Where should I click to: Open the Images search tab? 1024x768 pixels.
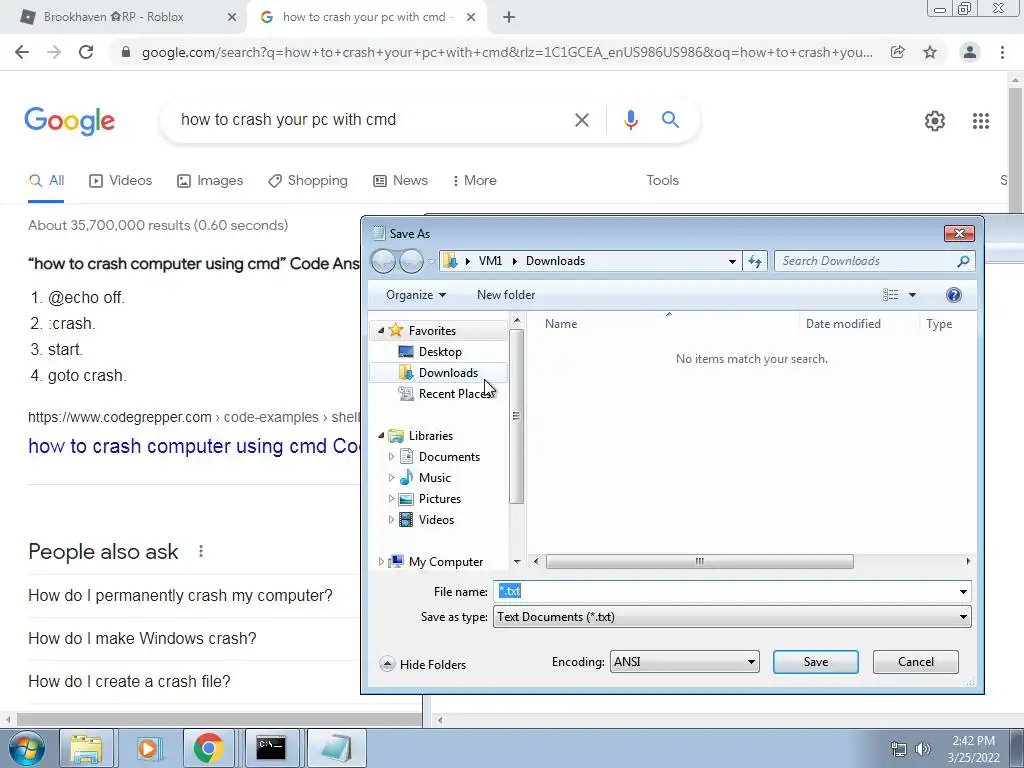tap(210, 180)
